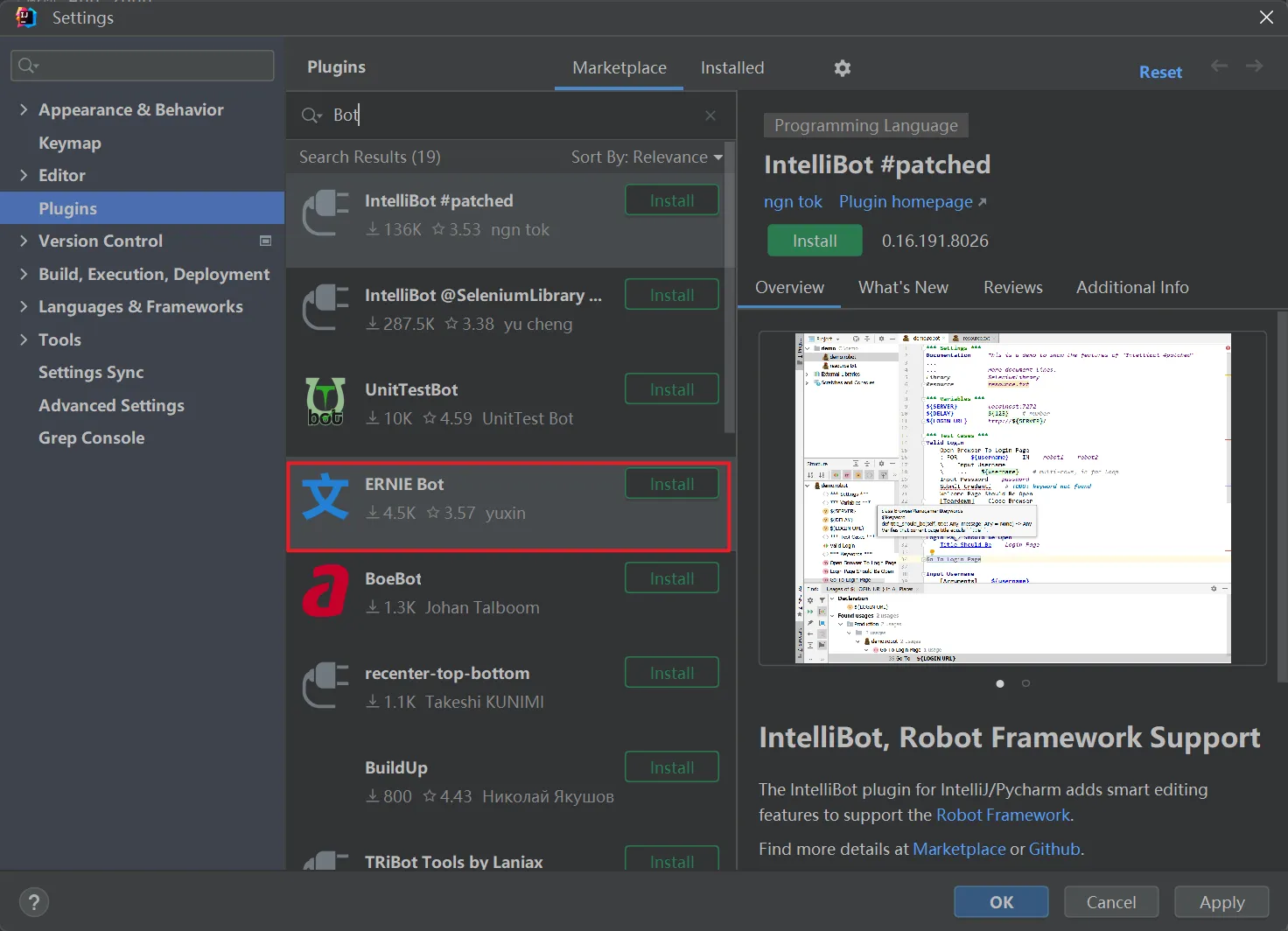1288x931 pixels.
Task: Open the help question mark button
Action: pyautogui.click(x=34, y=902)
